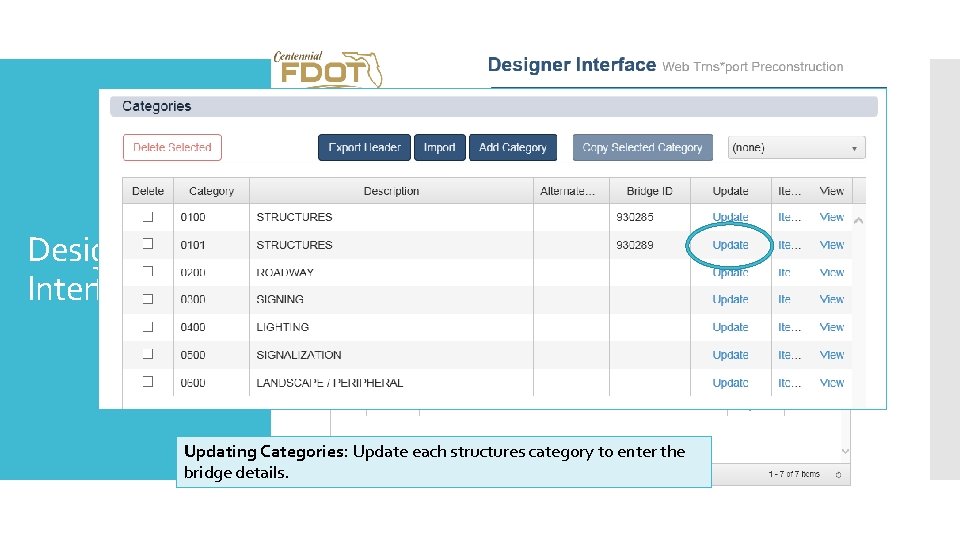Select category cell 0500
This screenshot has height=540, width=960.
coord(211,354)
